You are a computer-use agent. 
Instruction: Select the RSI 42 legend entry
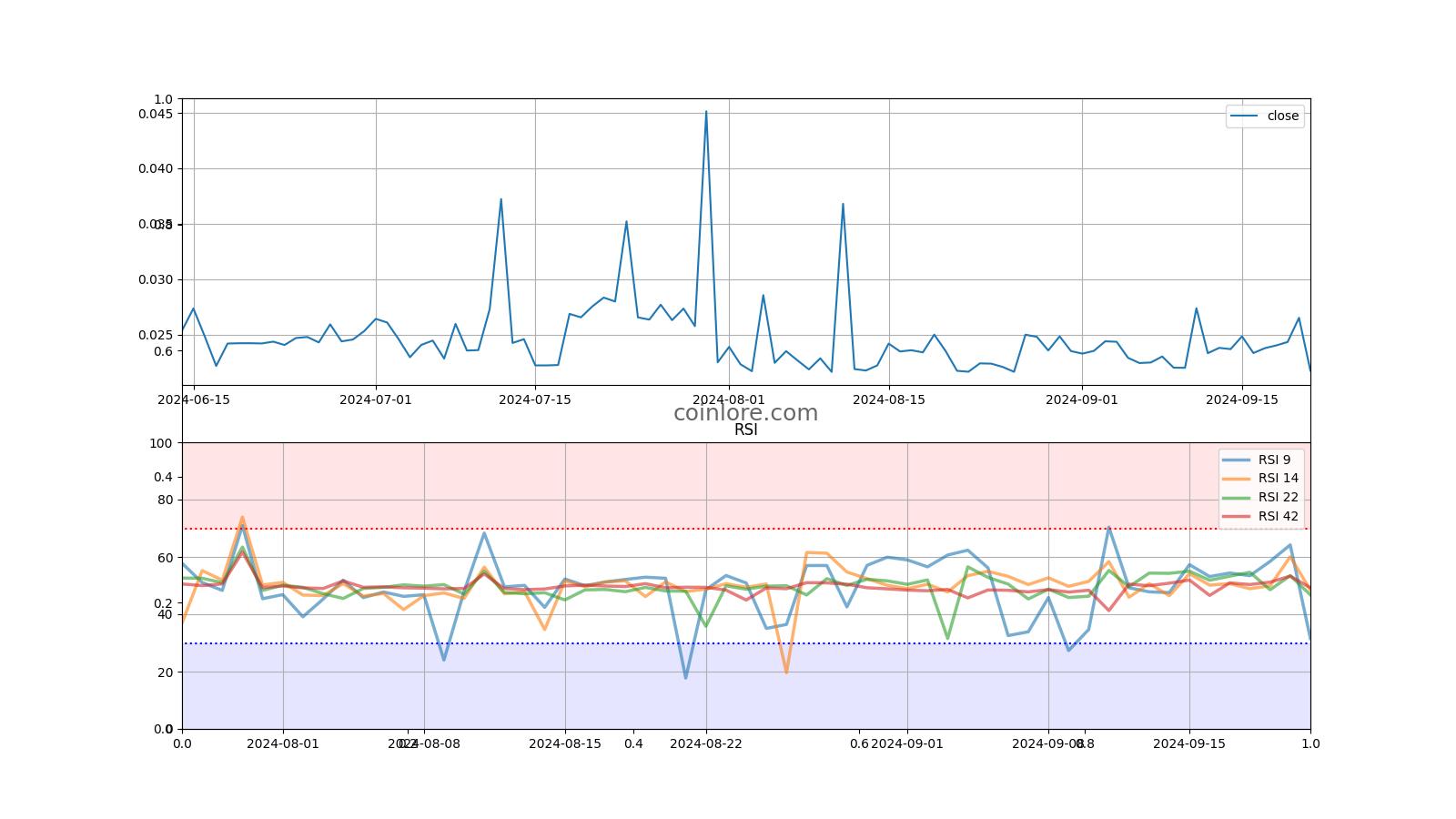[1260, 516]
